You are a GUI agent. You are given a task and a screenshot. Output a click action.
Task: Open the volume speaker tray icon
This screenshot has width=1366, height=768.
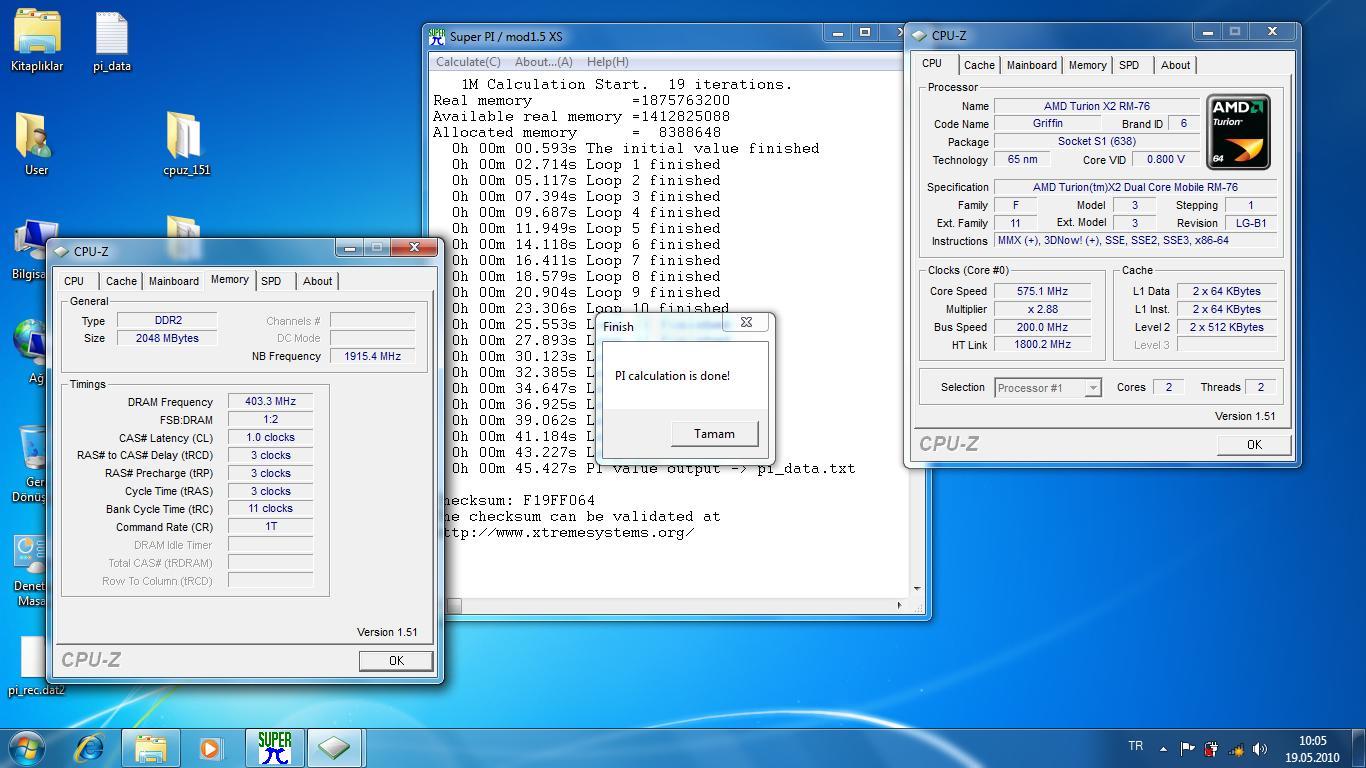click(1259, 748)
